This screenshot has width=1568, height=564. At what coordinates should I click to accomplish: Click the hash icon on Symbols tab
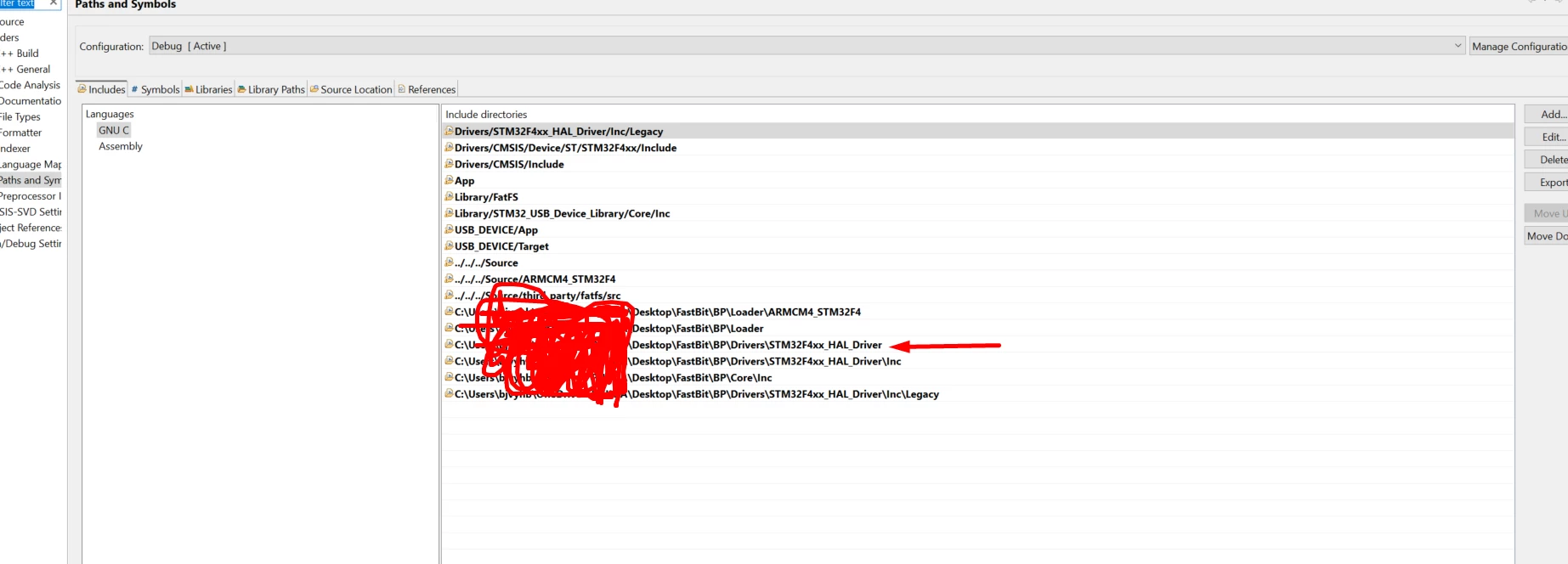click(x=134, y=89)
